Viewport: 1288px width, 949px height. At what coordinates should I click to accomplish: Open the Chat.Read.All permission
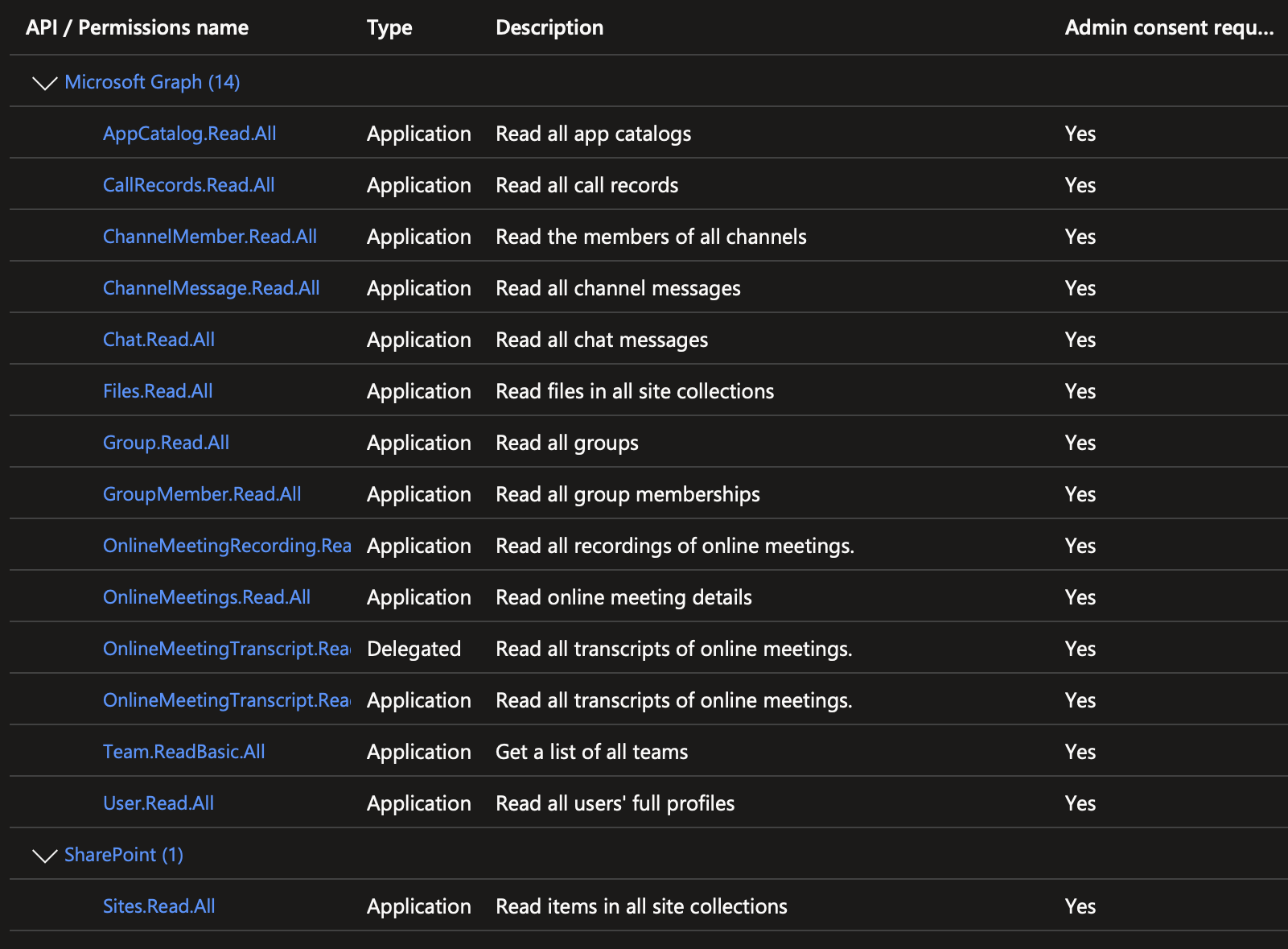(159, 340)
